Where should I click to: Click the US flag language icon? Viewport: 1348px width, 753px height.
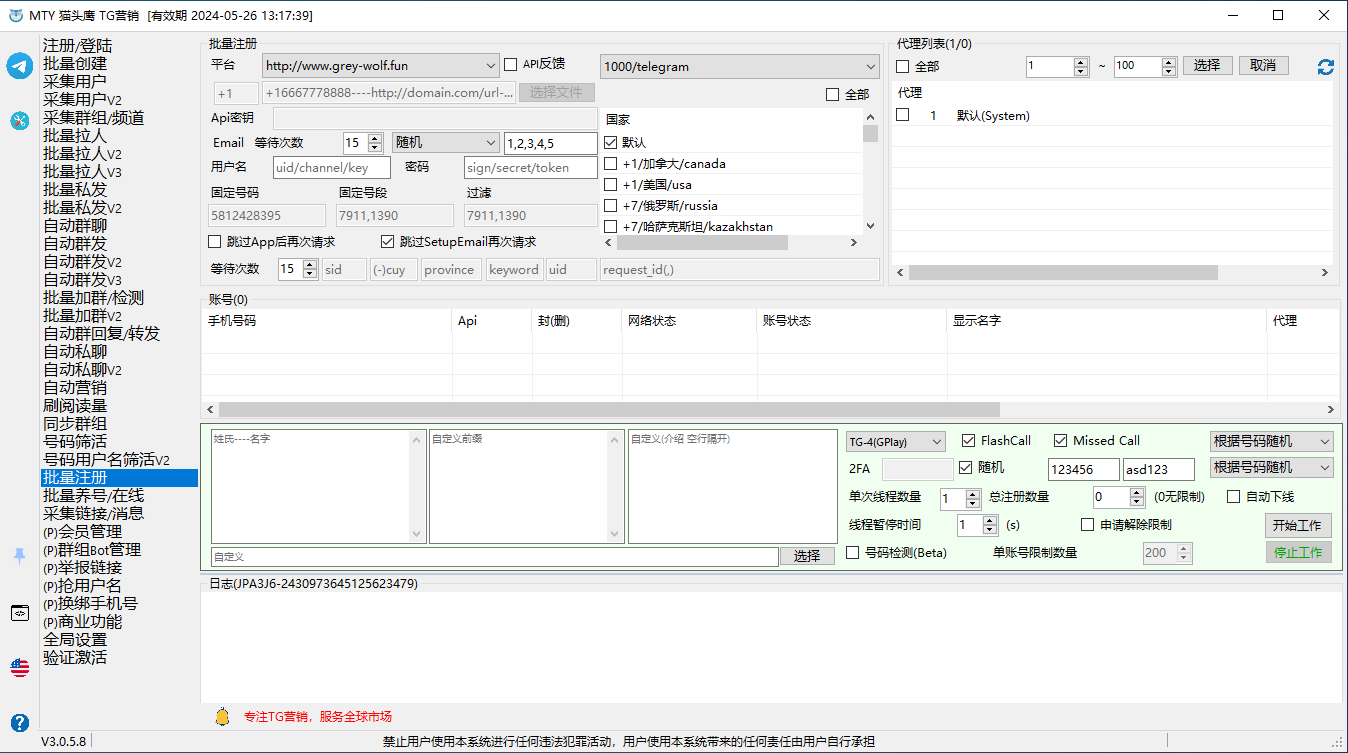coord(20,668)
